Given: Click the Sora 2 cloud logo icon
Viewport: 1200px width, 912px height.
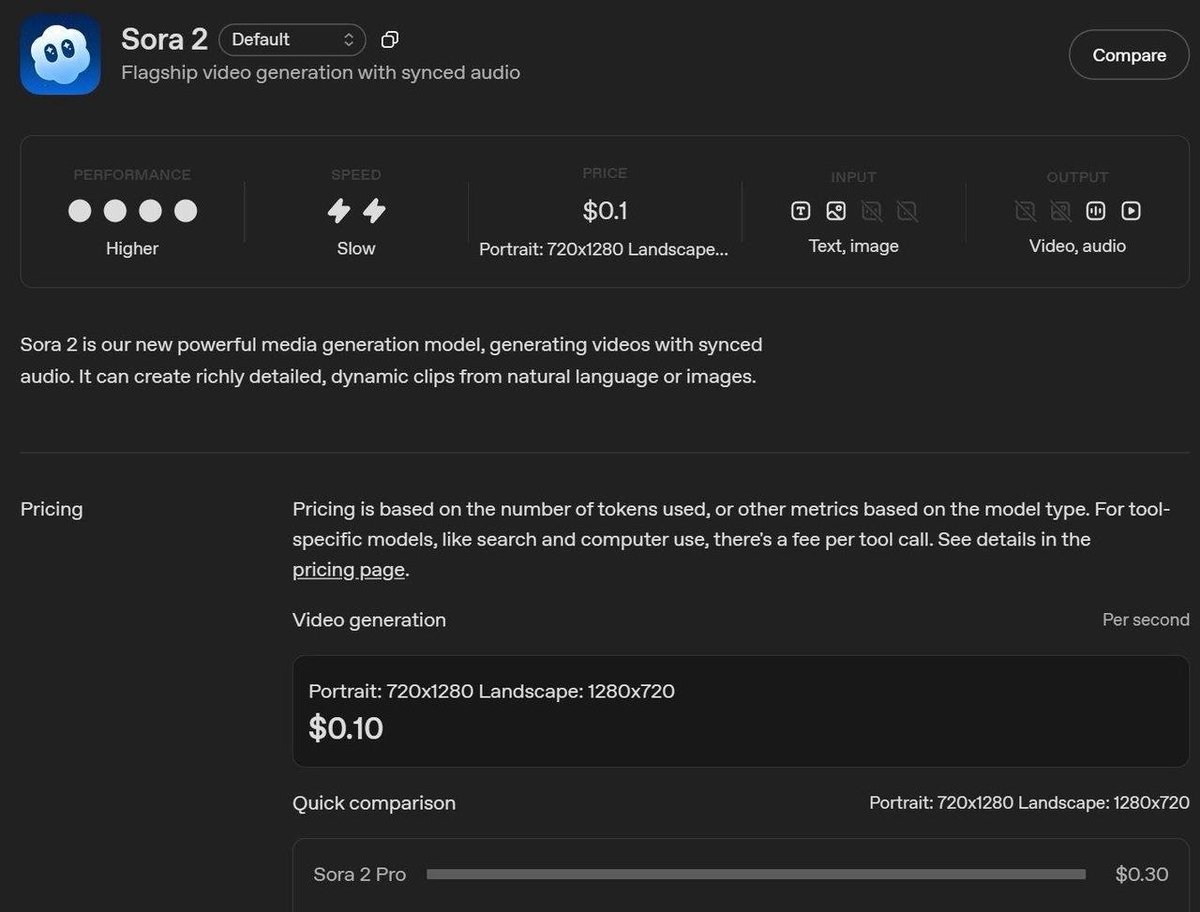Looking at the screenshot, I should 60,54.
